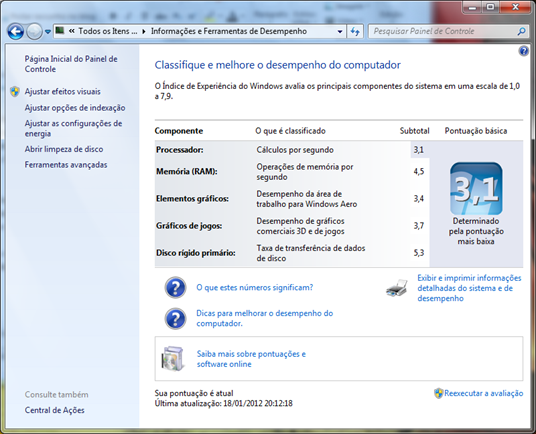Open 'Ajustar opções de indexação'
The width and height of the screenshot is (536, 434).
click(x=75, y=108)
